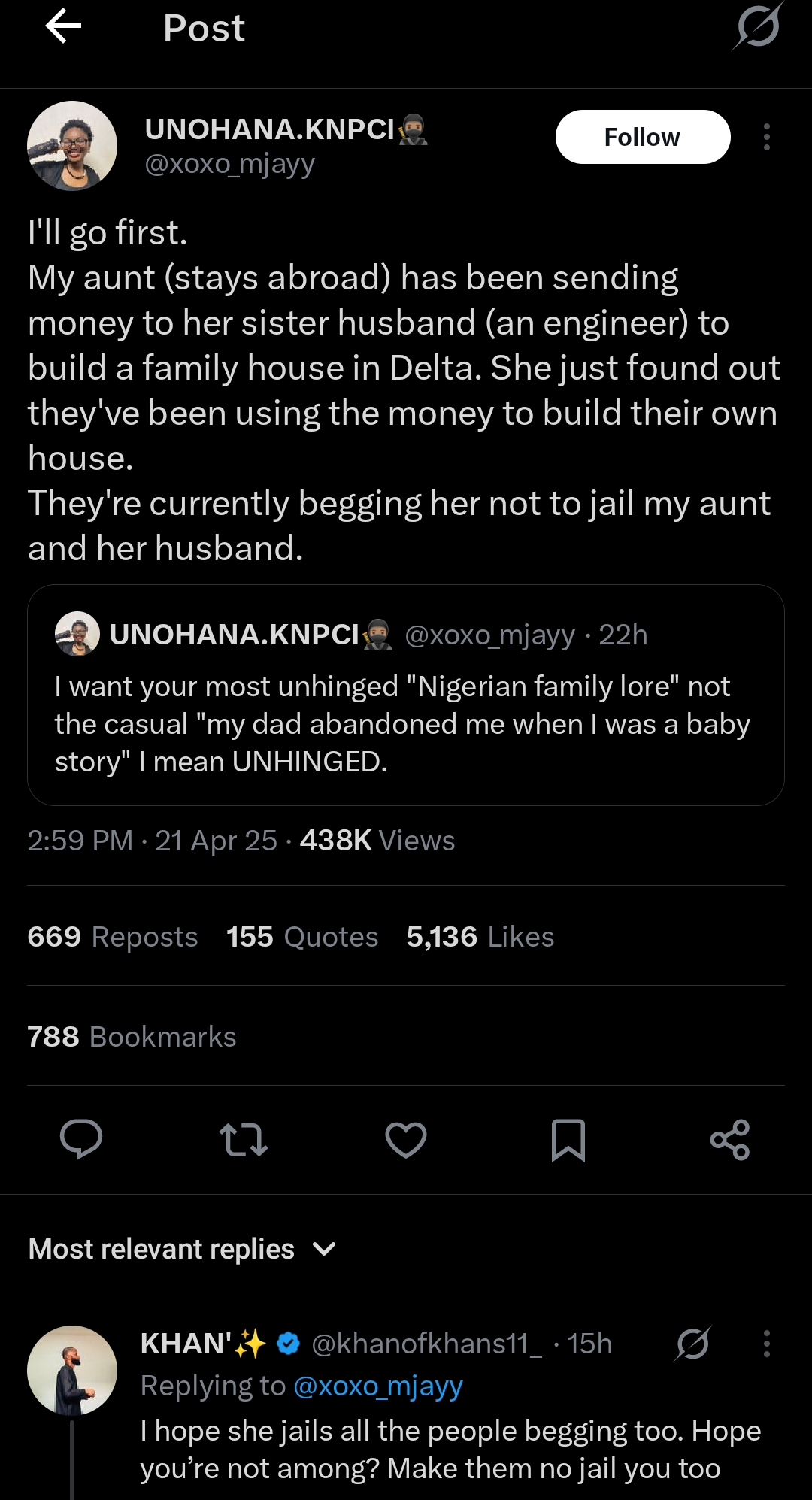Open the reply comment bubble icon
Image resolution: width=812 pixels, height=1500 pixels.
81,1139
